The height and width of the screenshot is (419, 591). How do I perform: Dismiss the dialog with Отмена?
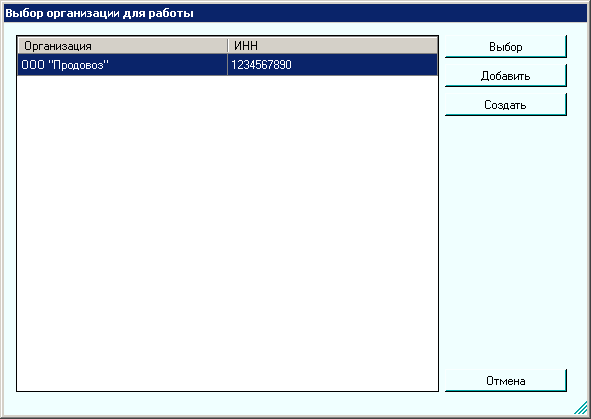point(505,381)
